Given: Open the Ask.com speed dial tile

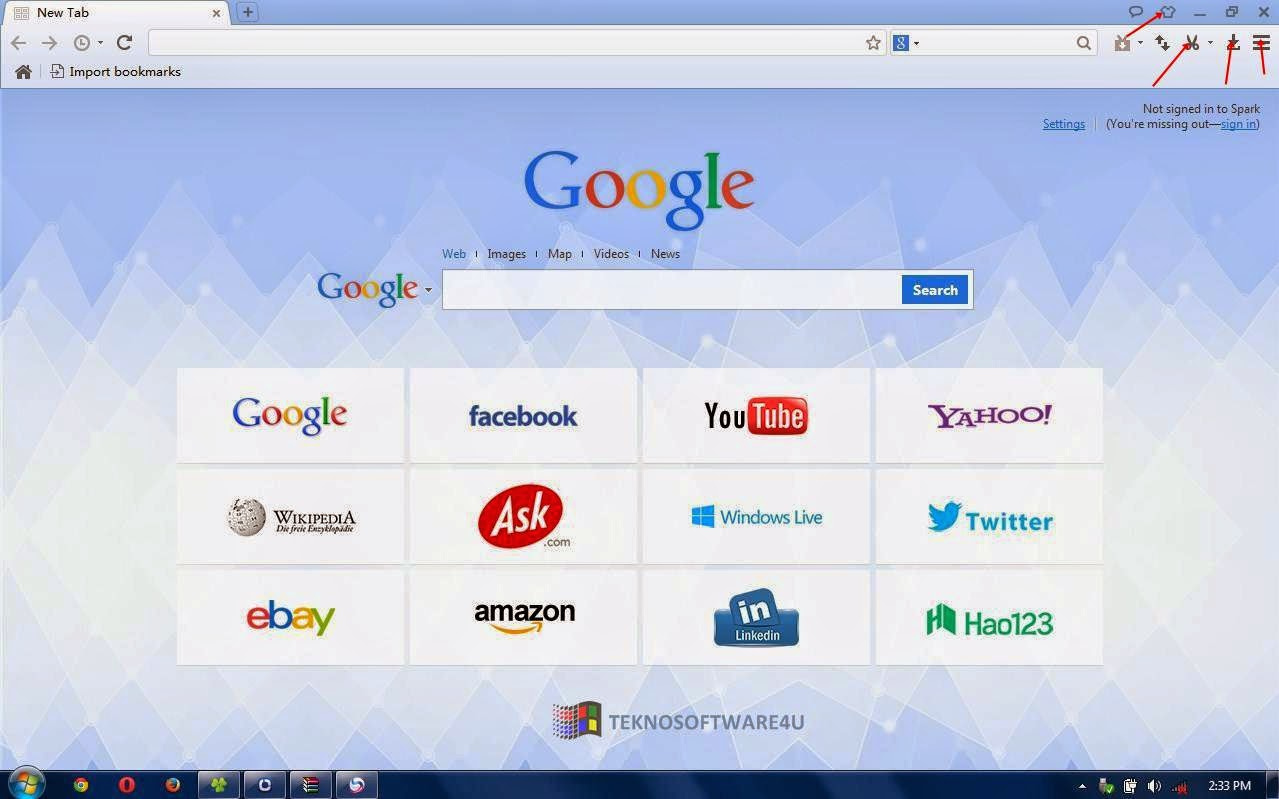Looking at the screenshot, I should pyautogui.click(x=523, y=517).
